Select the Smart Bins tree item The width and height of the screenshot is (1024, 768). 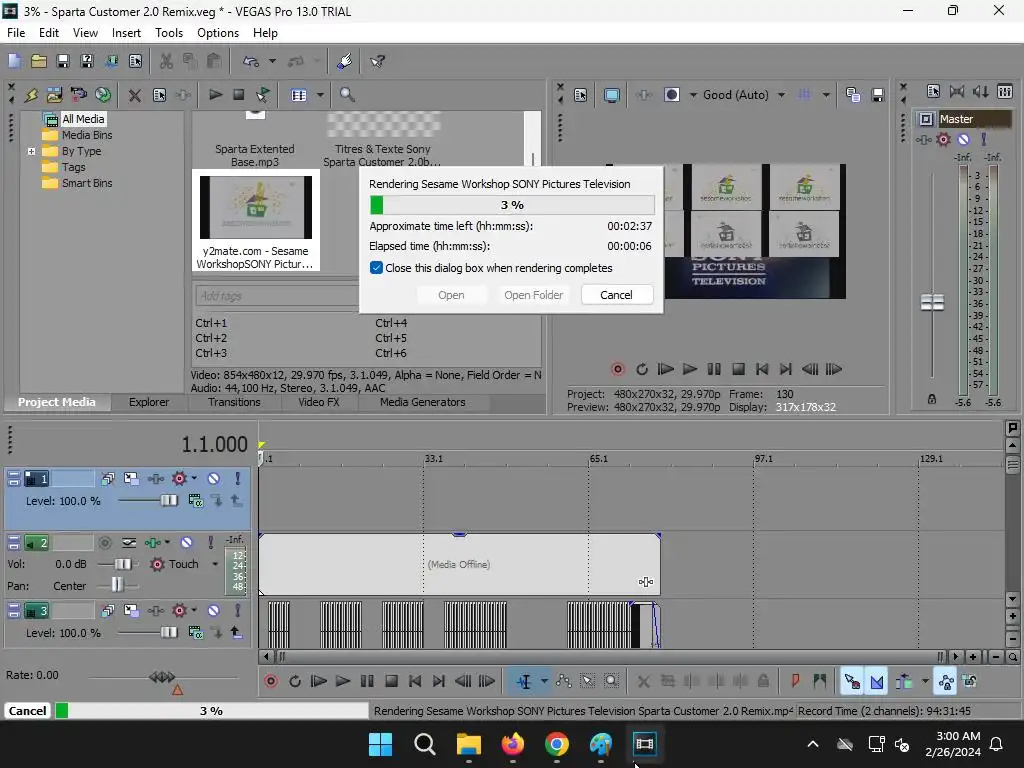tap(87, 184)
